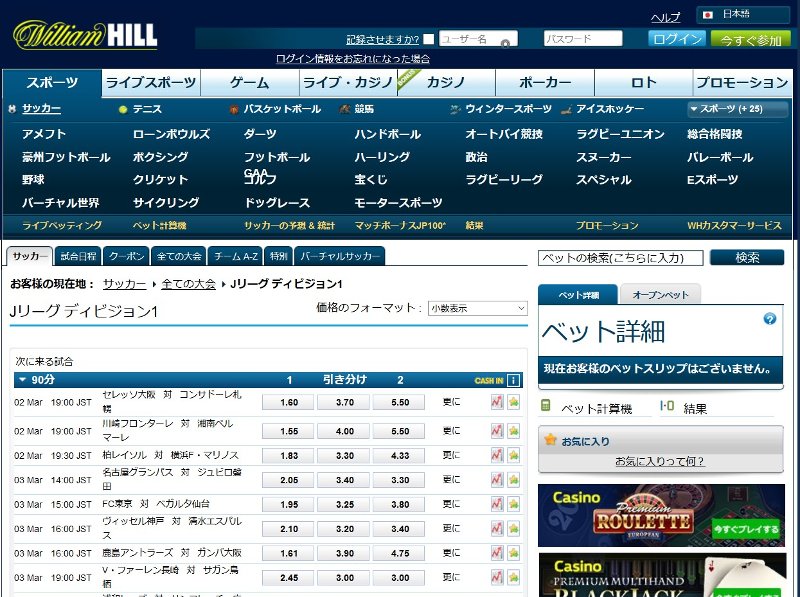Click the William Hill logo
Viewport: 800px width, 597px height.
coord(85,36)
